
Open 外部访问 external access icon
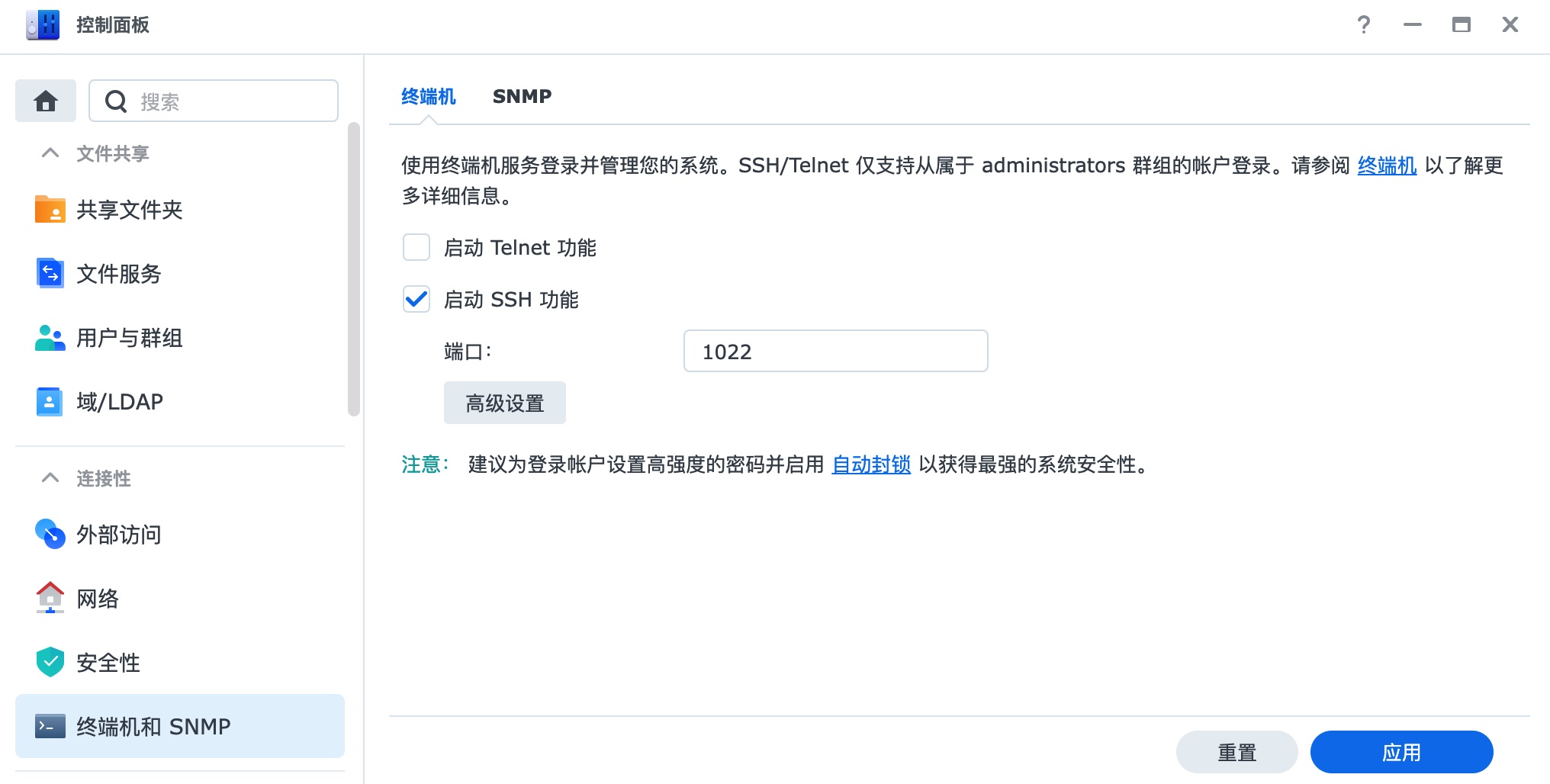pos(50,535)
